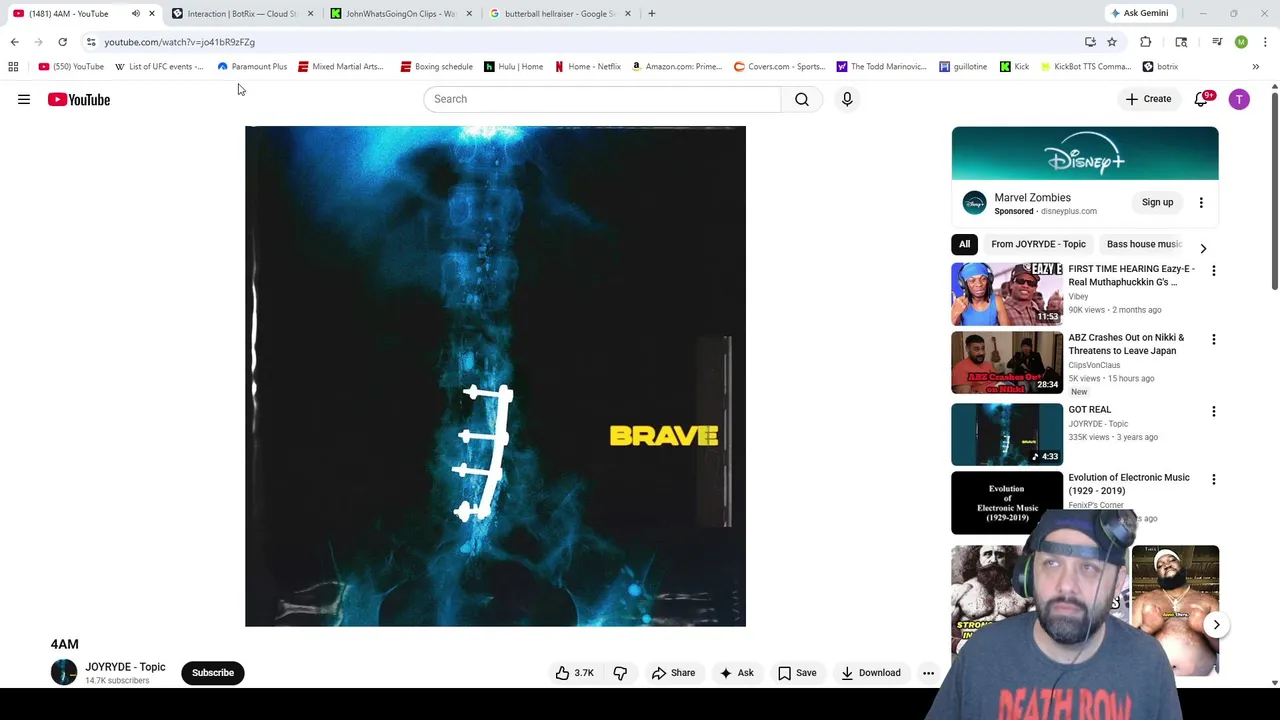Show more bookmarks with the chevron
Screen dimensions: 1280x720
click(1256, 67)
